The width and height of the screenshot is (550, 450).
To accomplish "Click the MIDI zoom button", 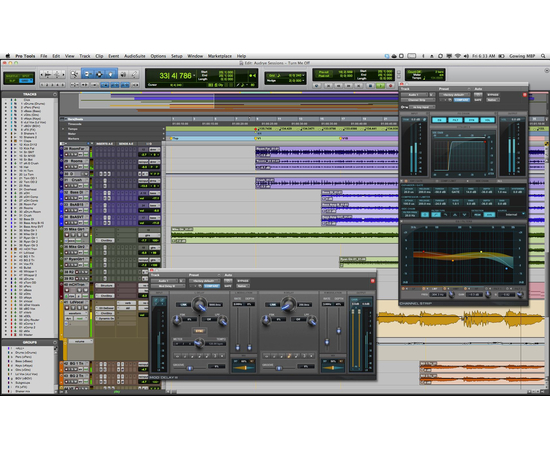I will click(57, 74).
